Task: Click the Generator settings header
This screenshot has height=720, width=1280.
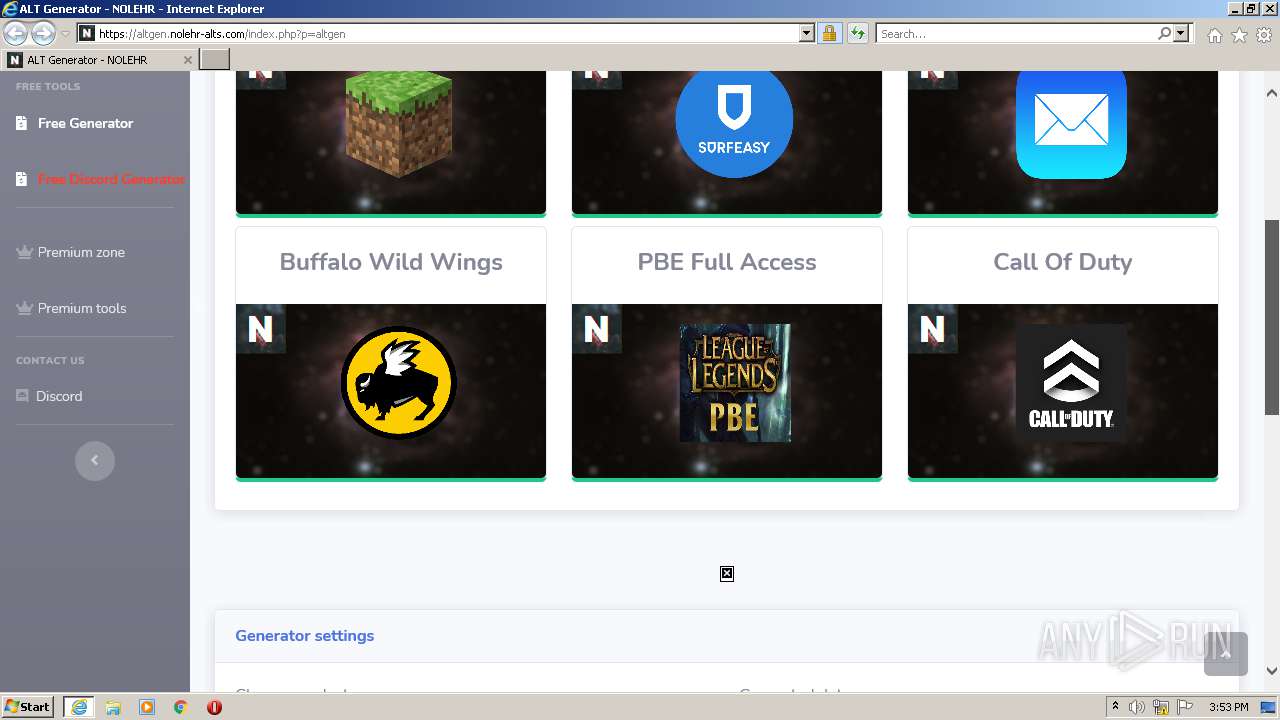Action: coord(304,636)
